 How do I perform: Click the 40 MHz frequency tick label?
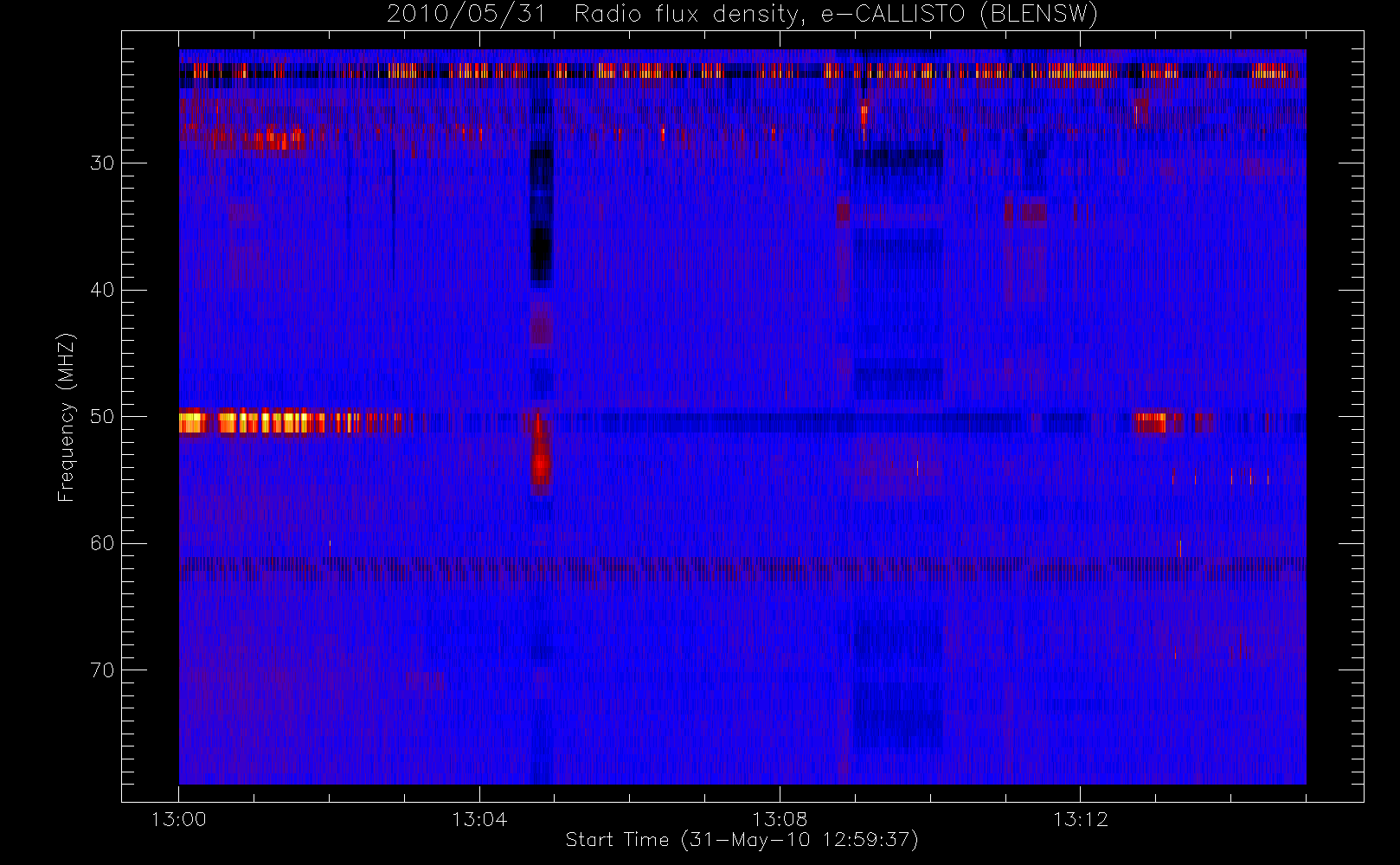tap(102, 290)
